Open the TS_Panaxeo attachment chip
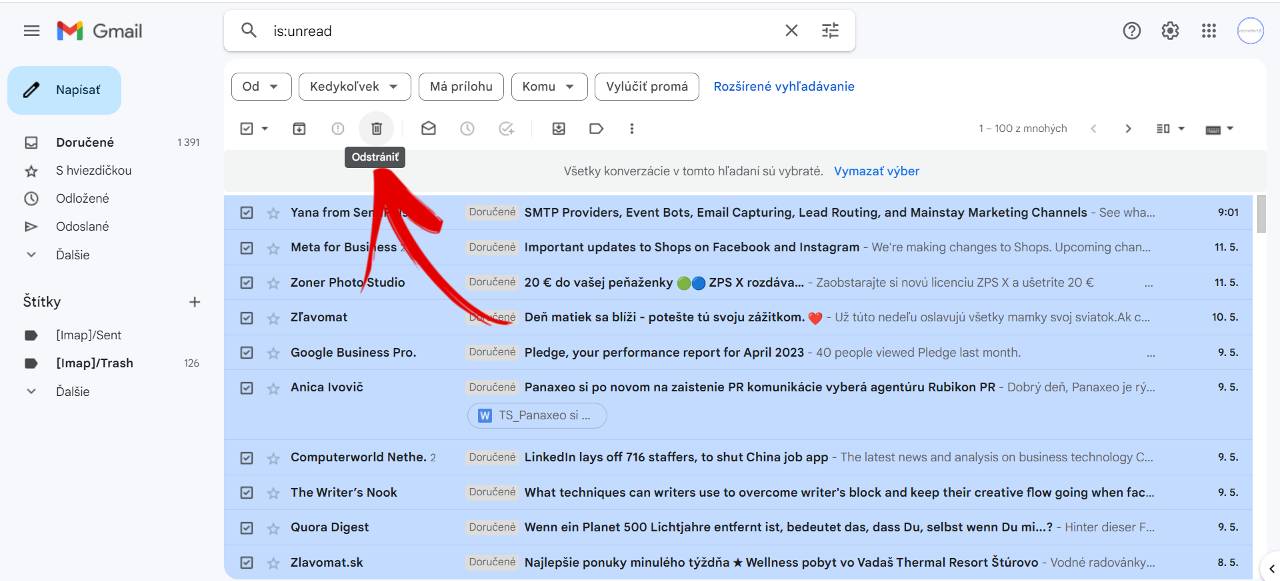This screenshot has width=1280, height=581. tap(537, 415)
